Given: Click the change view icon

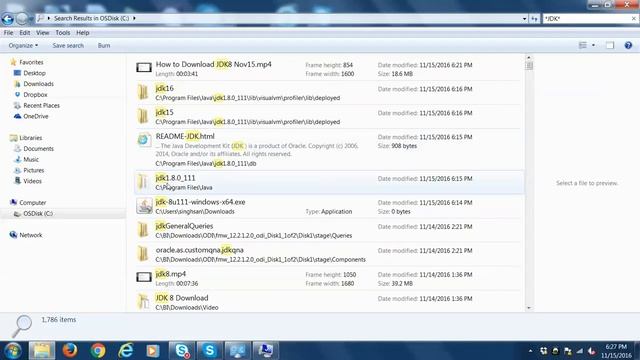Looking at the screenshot, I should [583, 45].
